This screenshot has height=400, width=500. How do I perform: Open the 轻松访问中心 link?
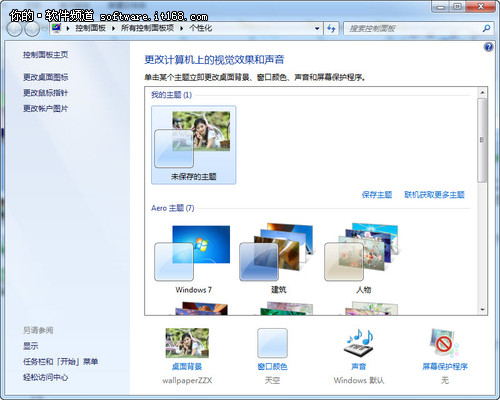coord(46,377)
